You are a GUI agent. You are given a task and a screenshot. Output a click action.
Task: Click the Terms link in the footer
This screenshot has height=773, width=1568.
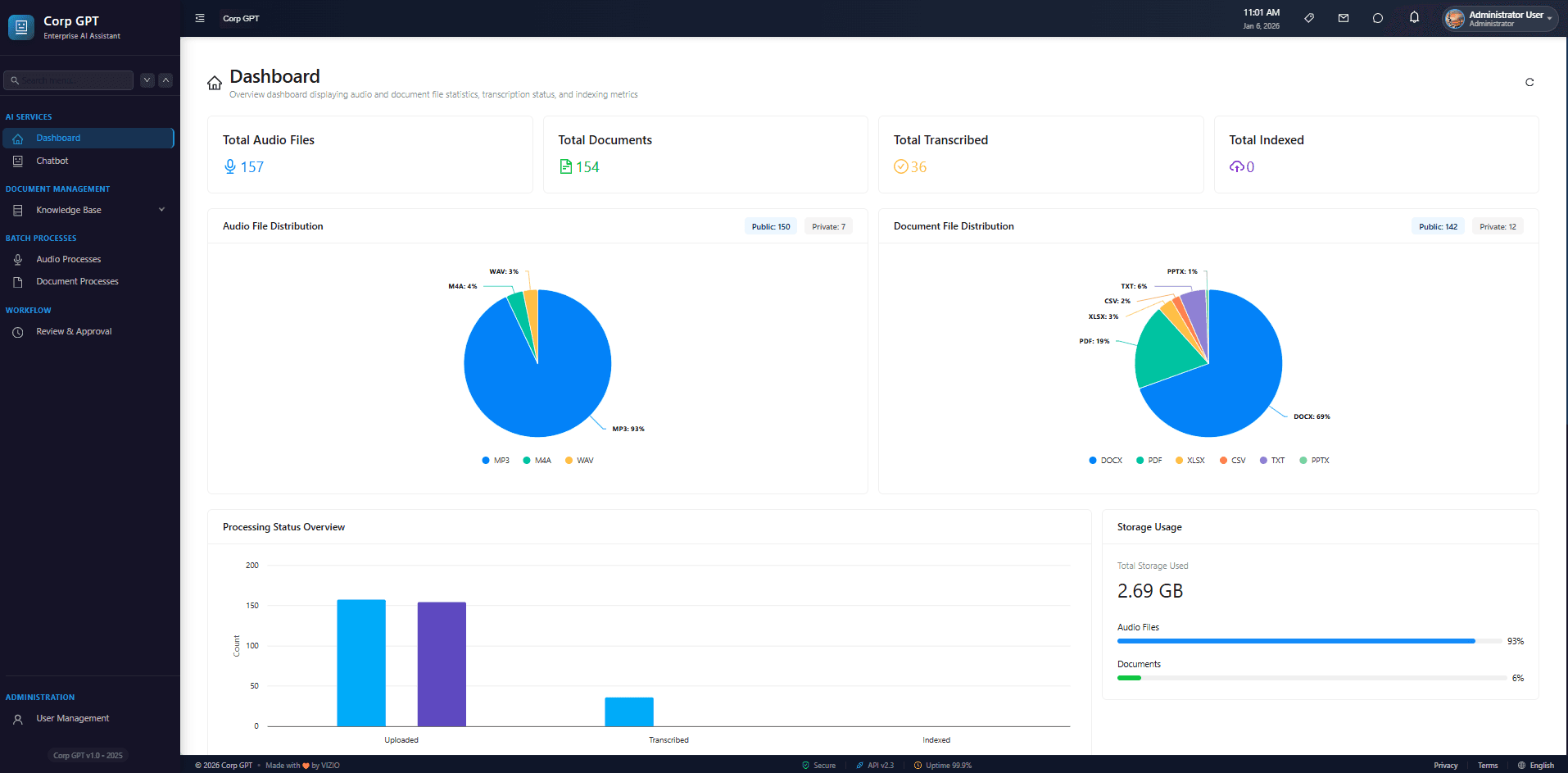[x=1487, y=765]
